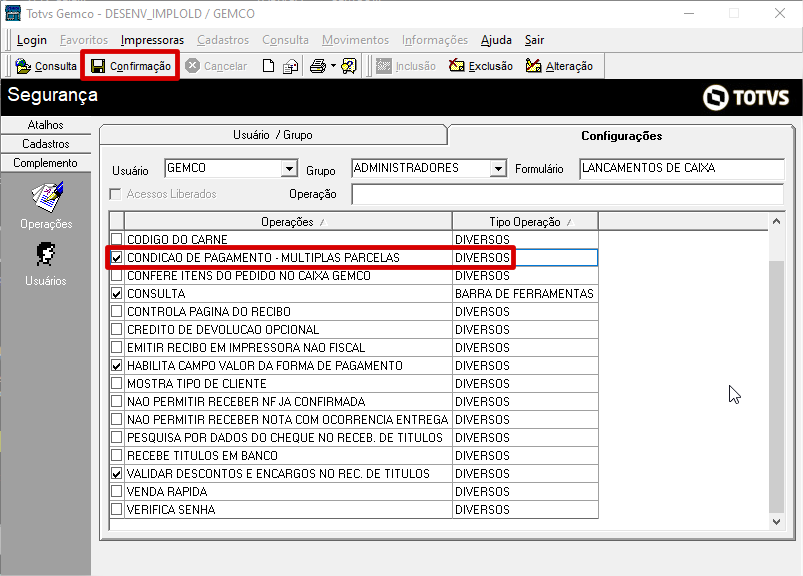Click the blank new document icon
This screenshot has width=803, height=576.
[x=268, y=66]
